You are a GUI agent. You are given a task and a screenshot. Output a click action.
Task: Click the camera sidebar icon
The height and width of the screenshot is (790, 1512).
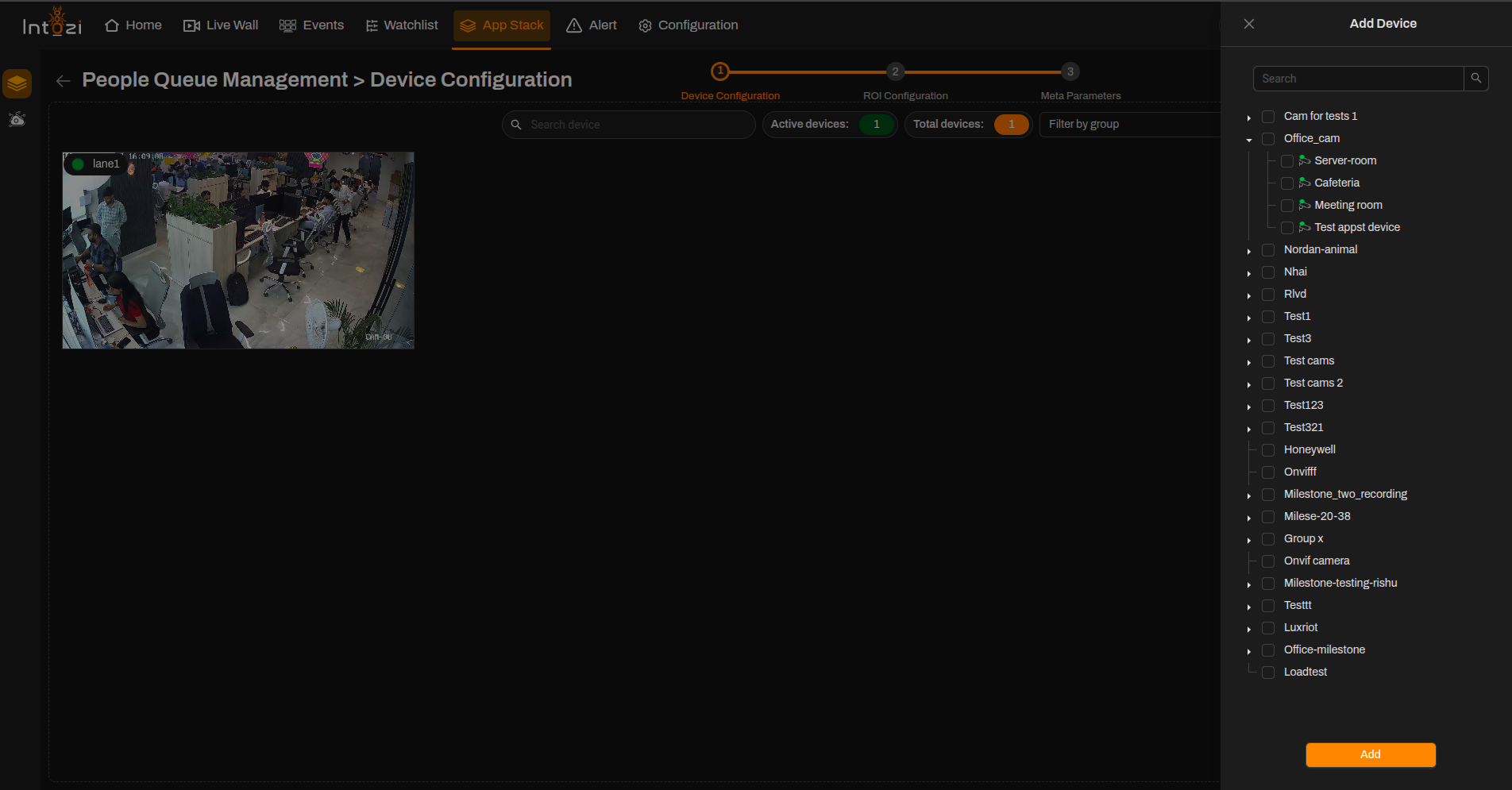[17, 120]
